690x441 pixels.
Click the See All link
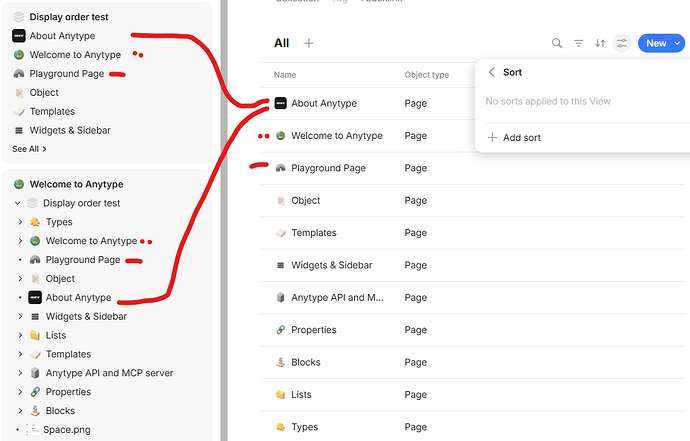29,149
